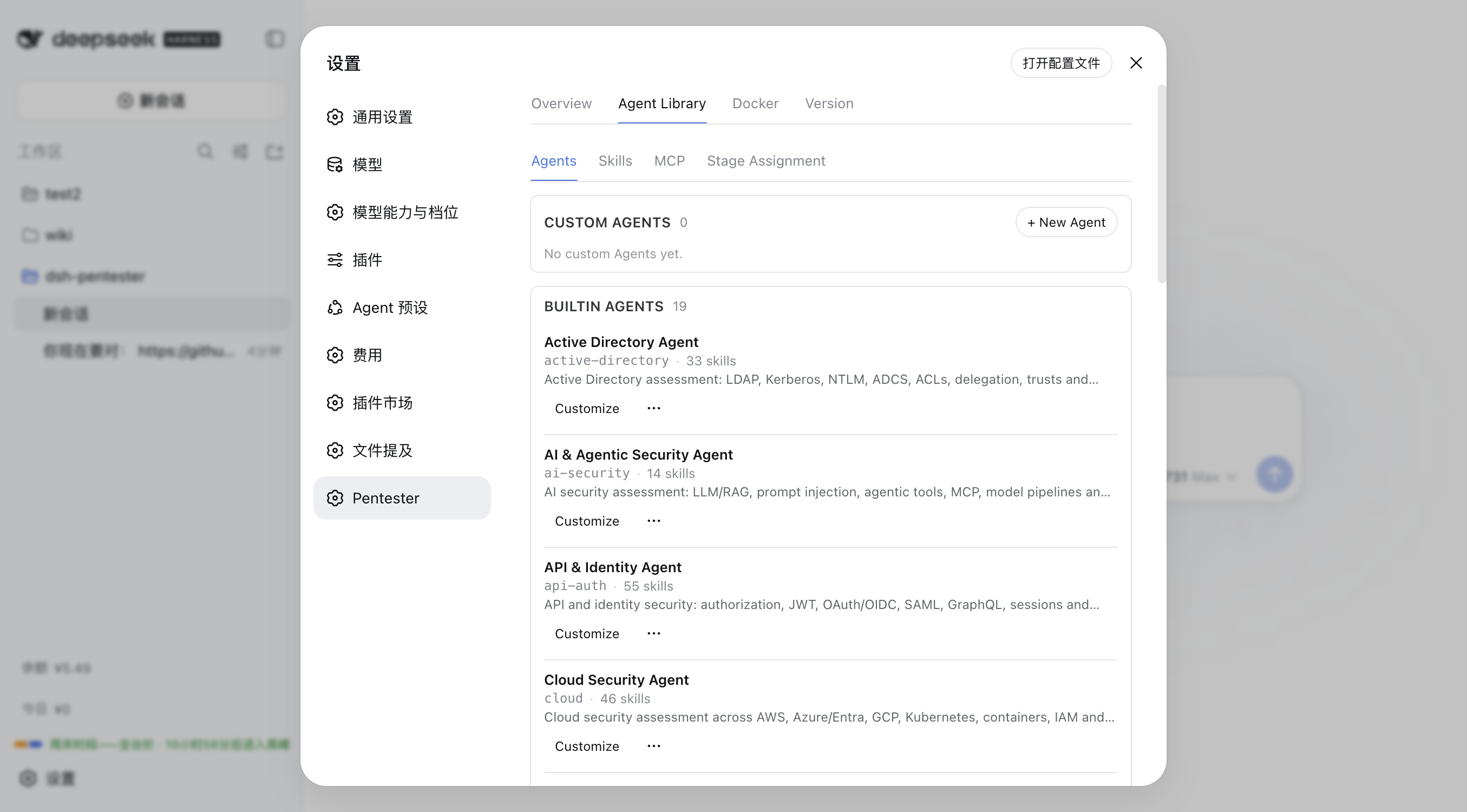Screen dimensions: 1467x812
Task: Open more options for Active Directory Agent
Action: click(654, 408)
